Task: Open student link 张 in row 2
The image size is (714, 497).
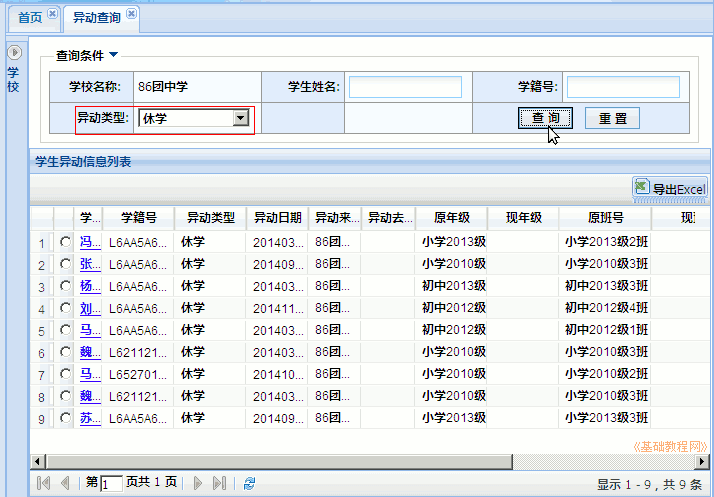Action: point(90,264)
